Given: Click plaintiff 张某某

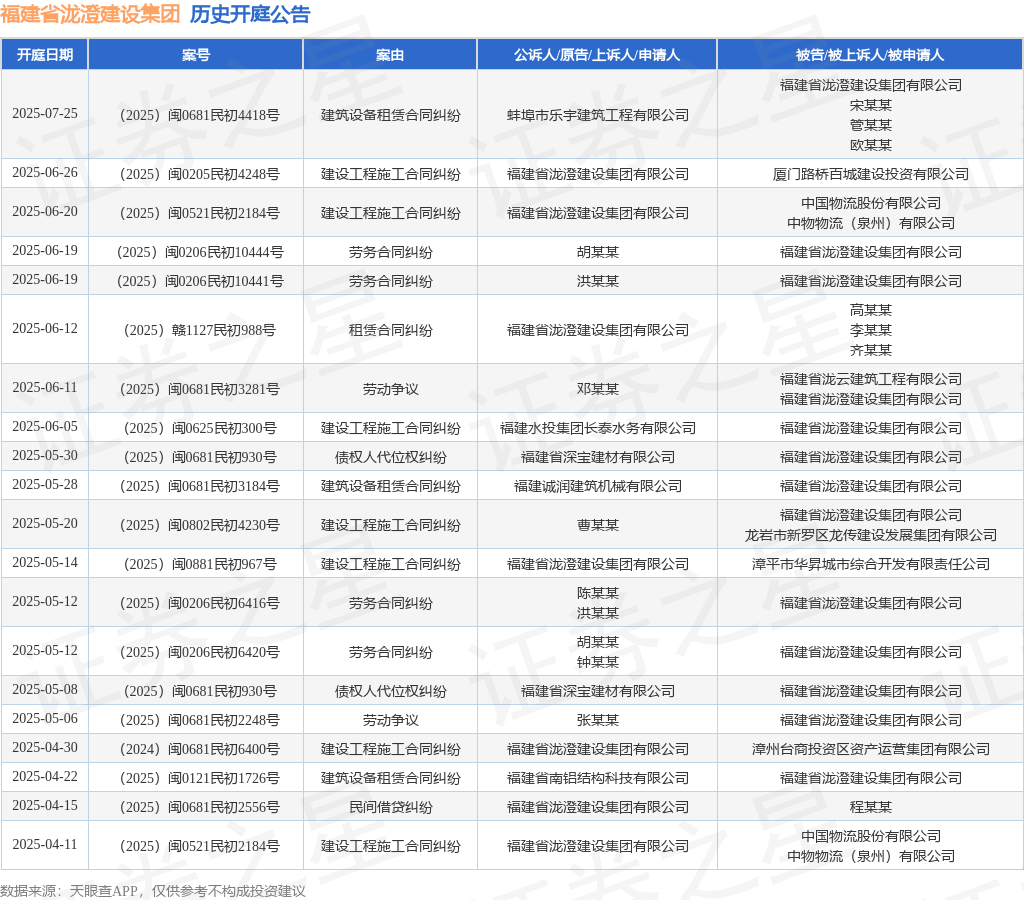Looking at the screenshot, I should 598,720.
